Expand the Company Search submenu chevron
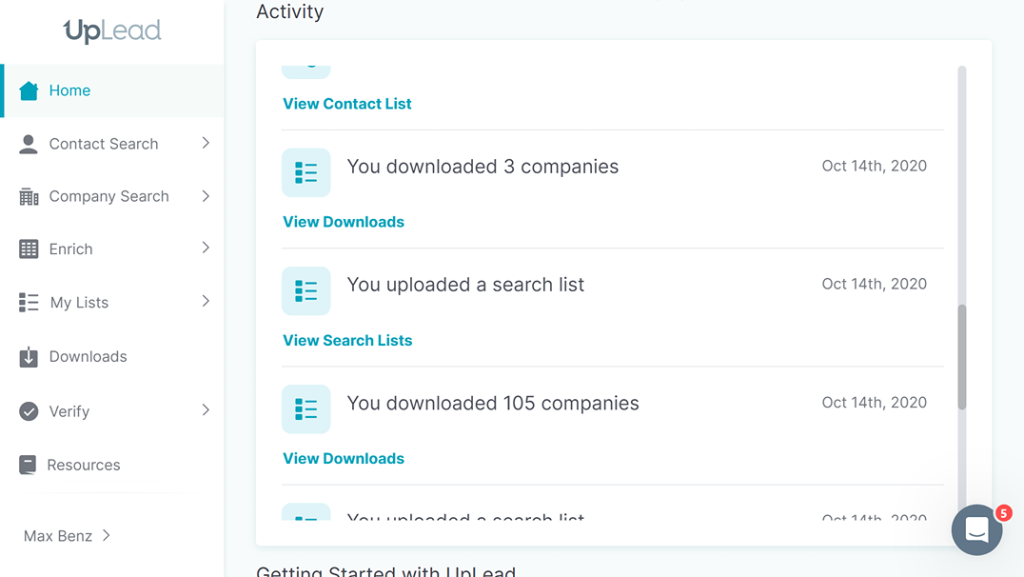 pos(205,196)
